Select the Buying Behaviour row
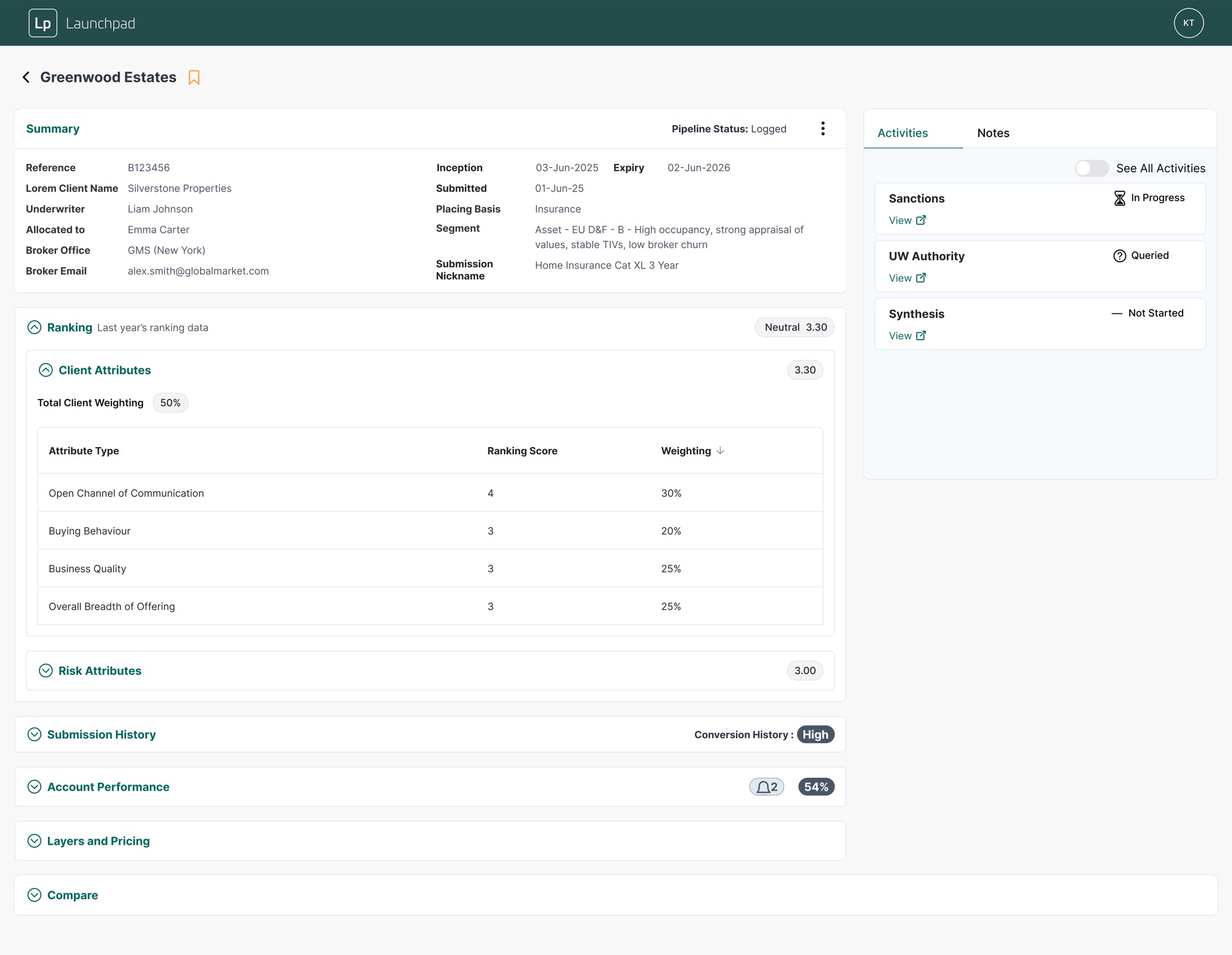Screen dimensions: 1232x955 click(430, 531)
